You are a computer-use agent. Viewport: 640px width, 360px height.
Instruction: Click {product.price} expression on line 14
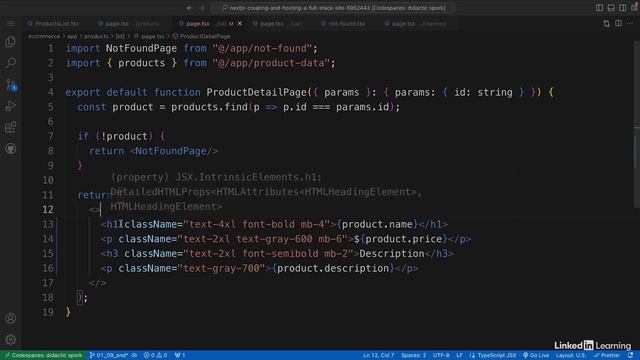403,239
